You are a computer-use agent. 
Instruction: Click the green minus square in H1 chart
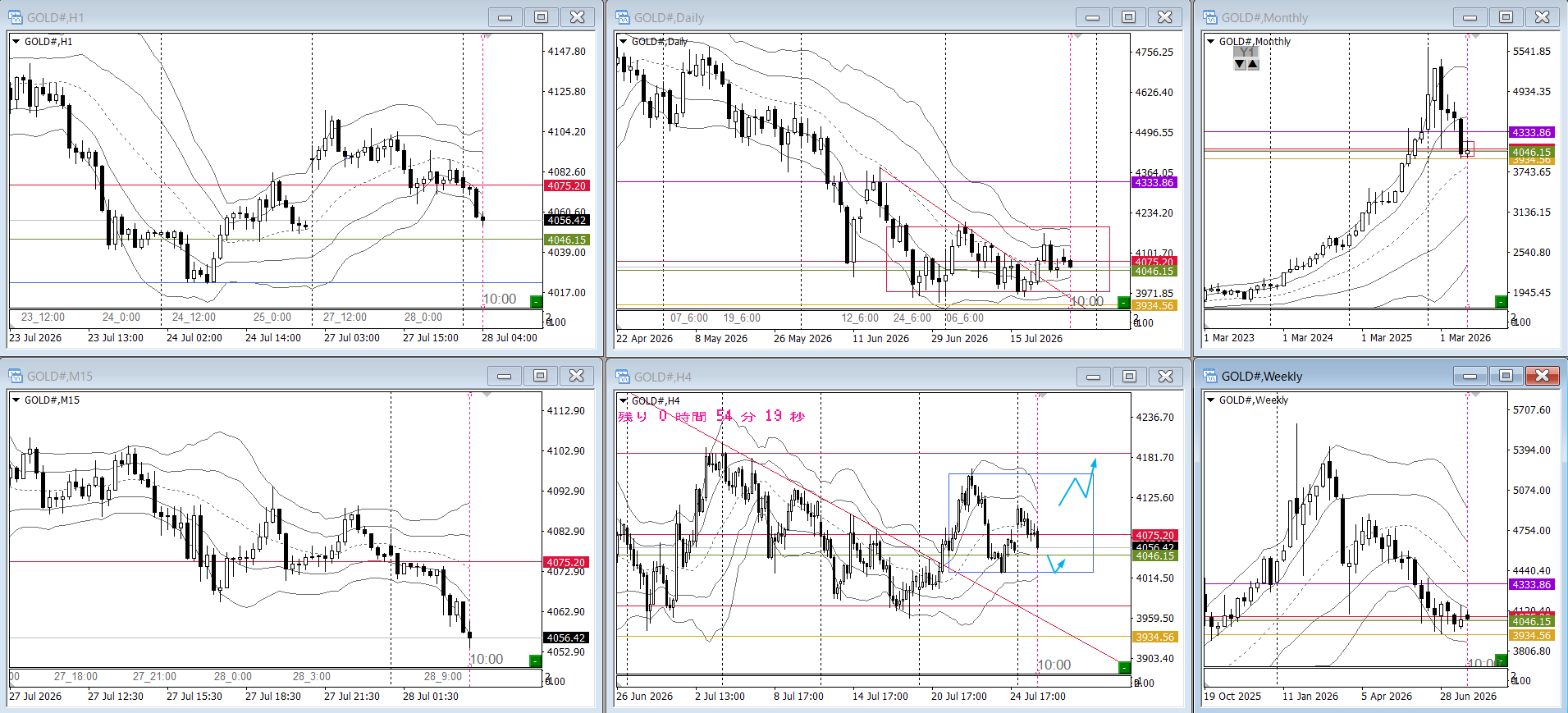(536, 302)
